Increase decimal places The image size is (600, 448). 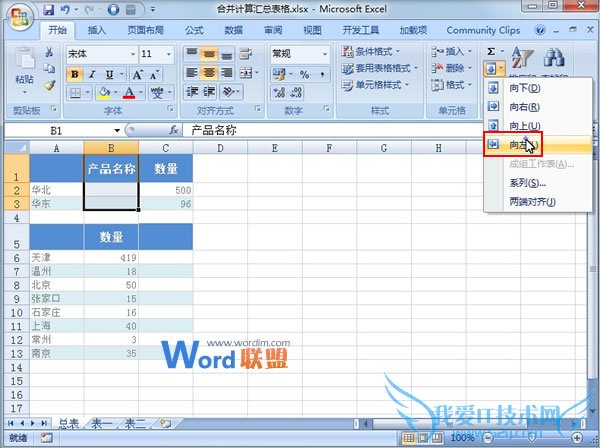click(x=279, y=93)
